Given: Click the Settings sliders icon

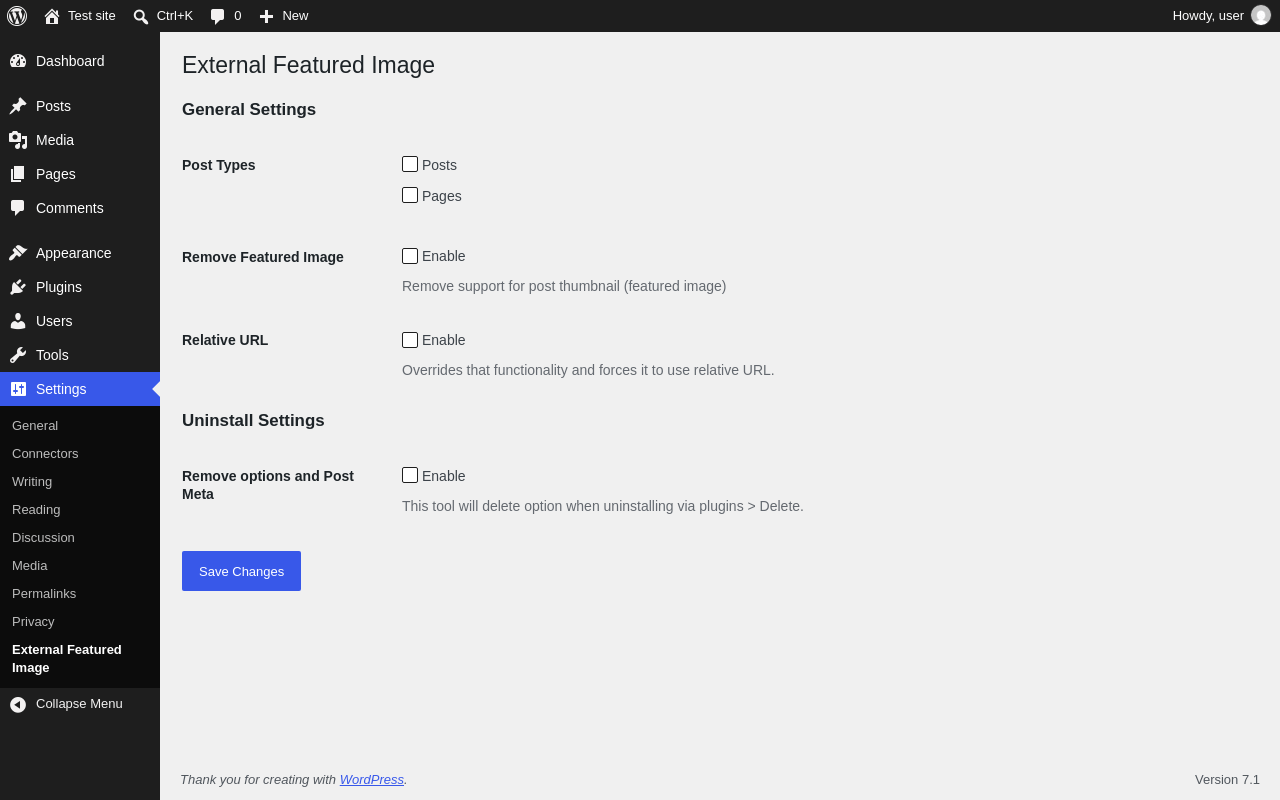Looking at the screenshot, I should pos(18,389).
